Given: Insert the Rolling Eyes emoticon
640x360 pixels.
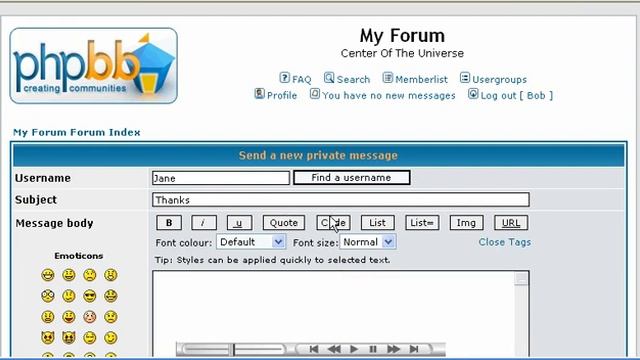Looking at the screenshot, I should [x=89, y=338].
